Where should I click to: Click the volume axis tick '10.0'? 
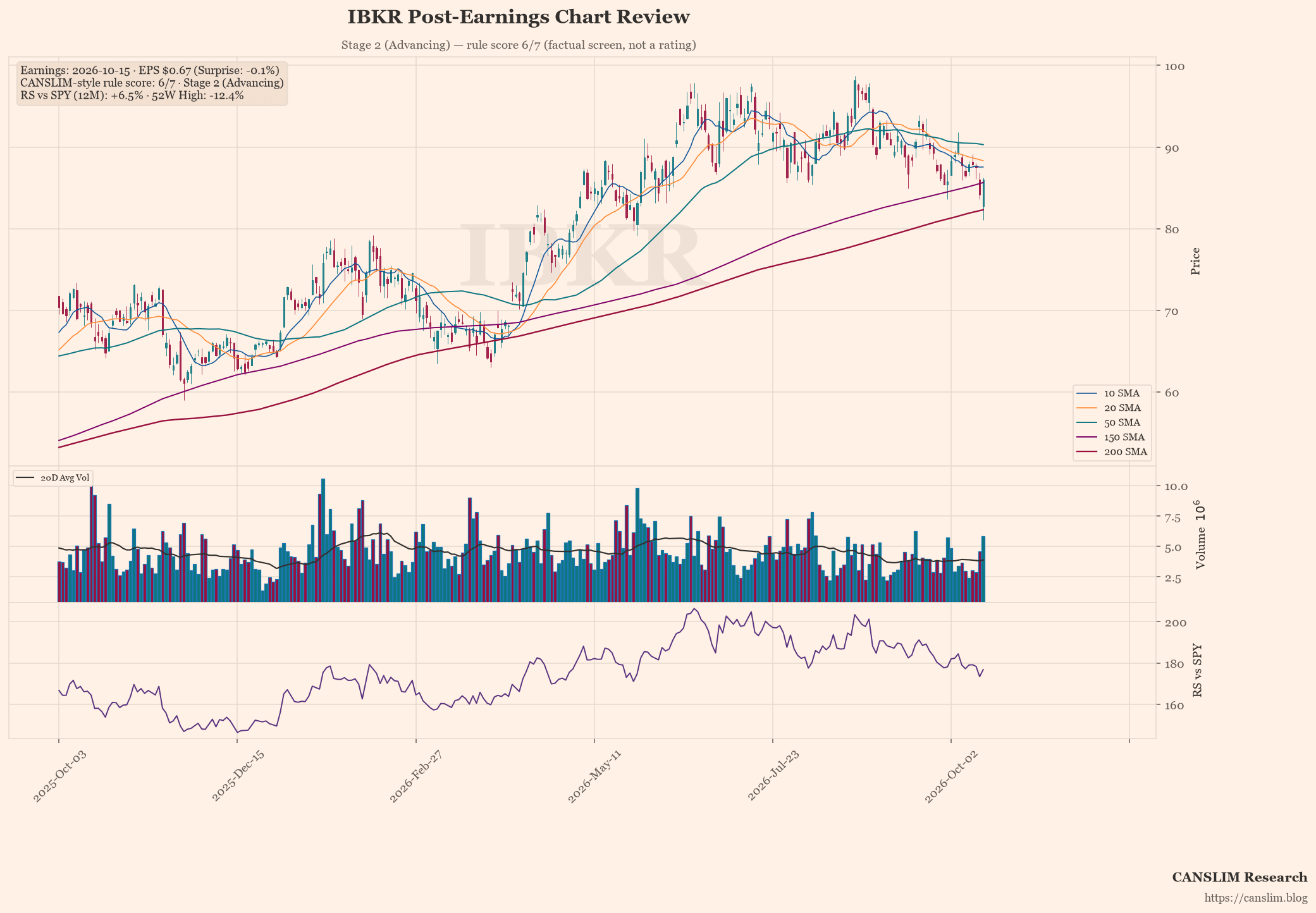point(1176,486)
